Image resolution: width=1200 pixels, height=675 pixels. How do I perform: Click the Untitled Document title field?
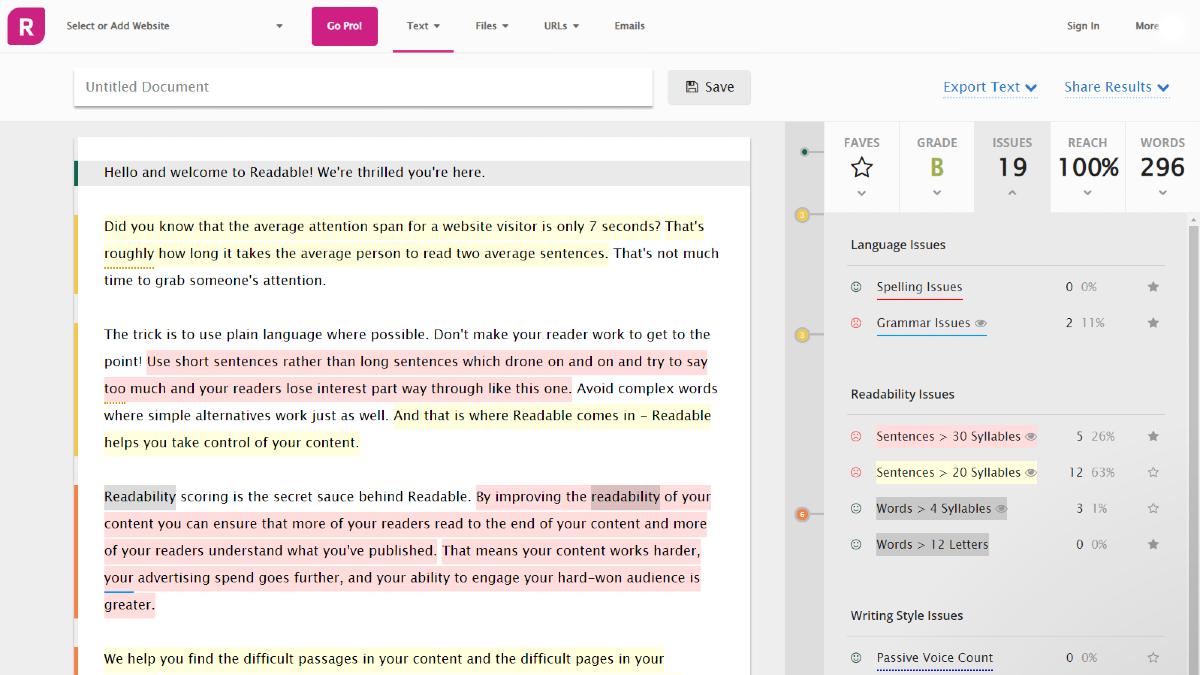pyautogui.click(x=363, y=87)
